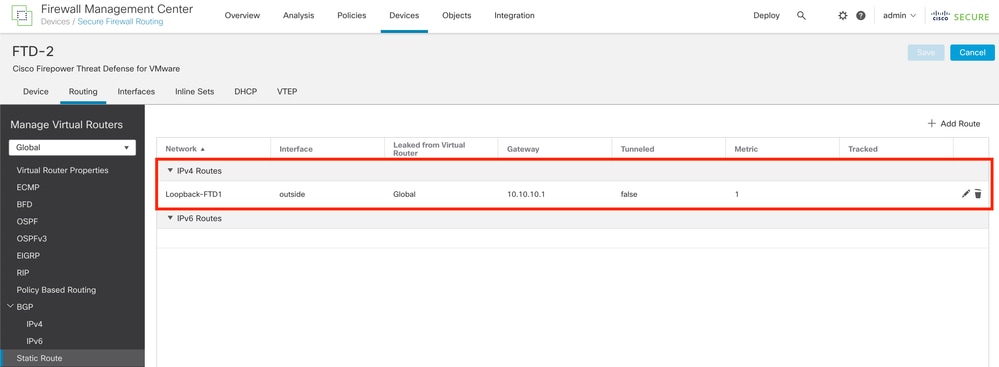Image resolution: width=999 pixels, height=367 pixels.
Task: Follow the Secure Firewall Routing breadcrumb link
Action: point(120,22)
